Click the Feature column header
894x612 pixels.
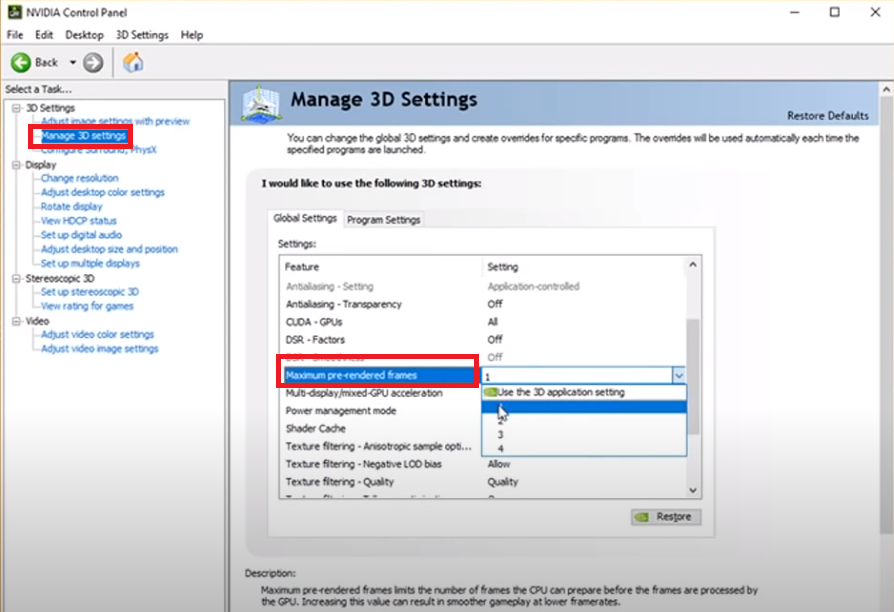point(381,267)
